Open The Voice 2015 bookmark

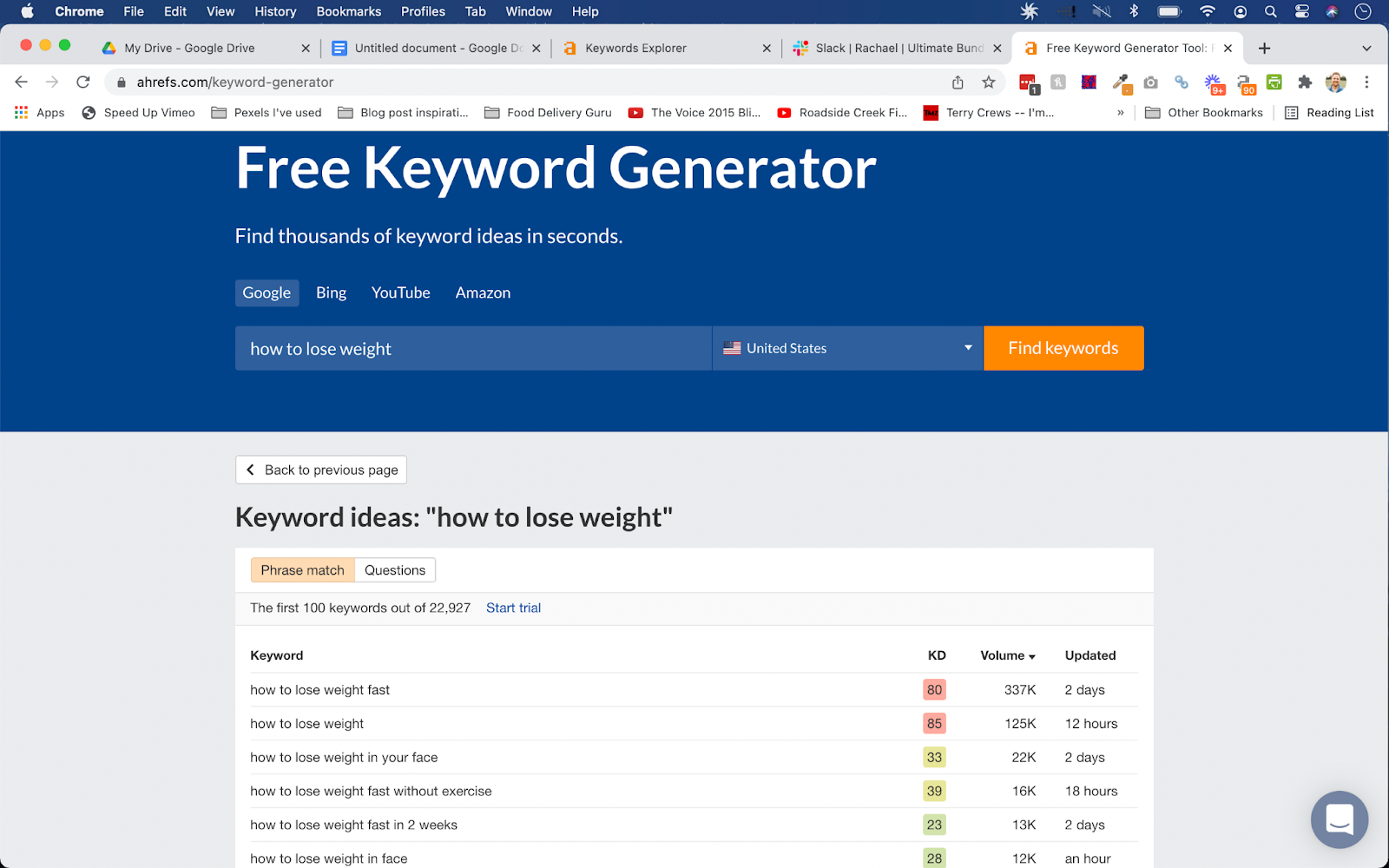[694, 113]
